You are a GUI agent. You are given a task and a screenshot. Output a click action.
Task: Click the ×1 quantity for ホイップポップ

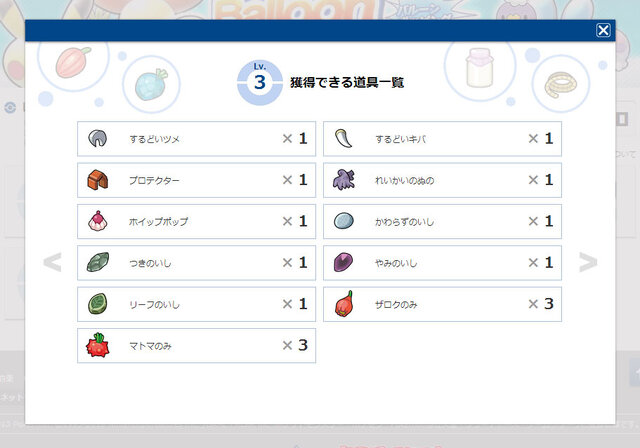point(295,221)
